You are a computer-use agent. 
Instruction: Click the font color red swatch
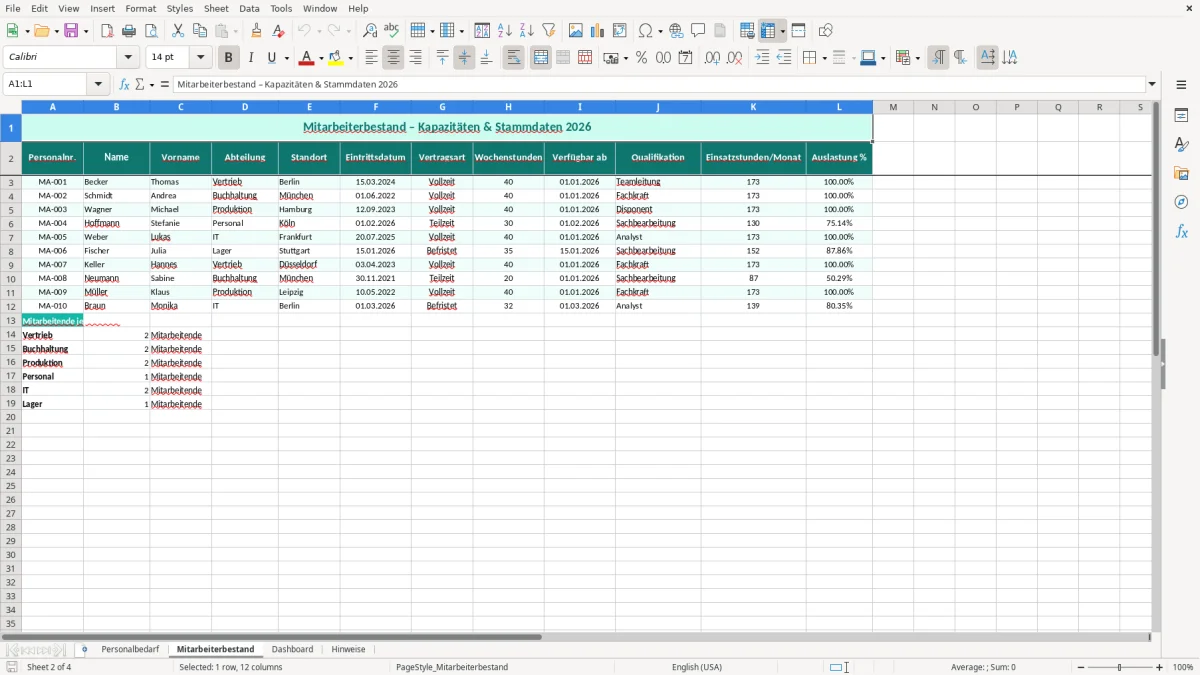(x=306, y=58)
